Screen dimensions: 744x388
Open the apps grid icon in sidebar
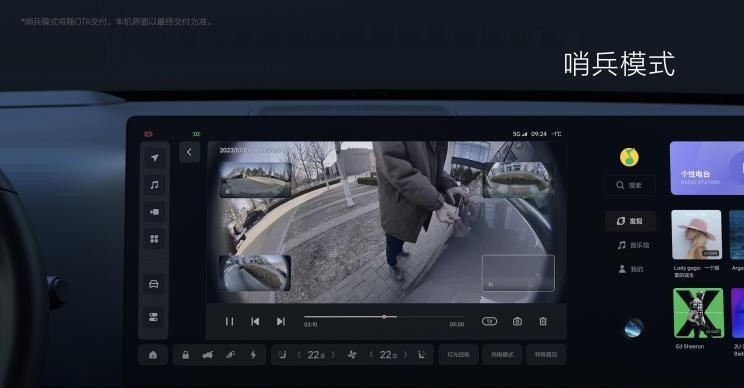click(154, 239)
